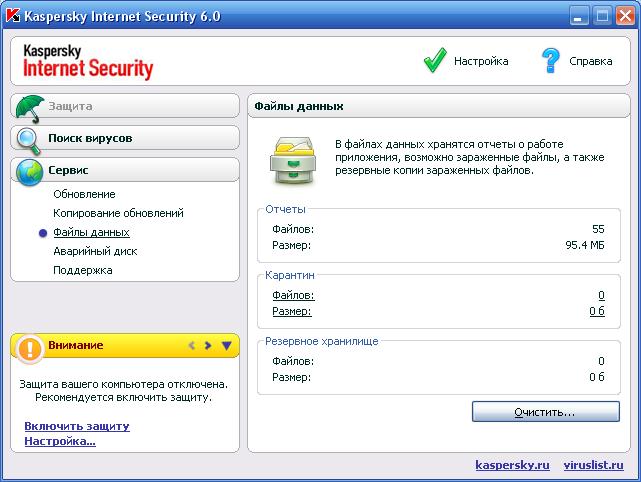Image resolution: width=641 pixels, height=482 pixels.
Task: Click the Файлы данных panel title
Action: tap(299, 106)
